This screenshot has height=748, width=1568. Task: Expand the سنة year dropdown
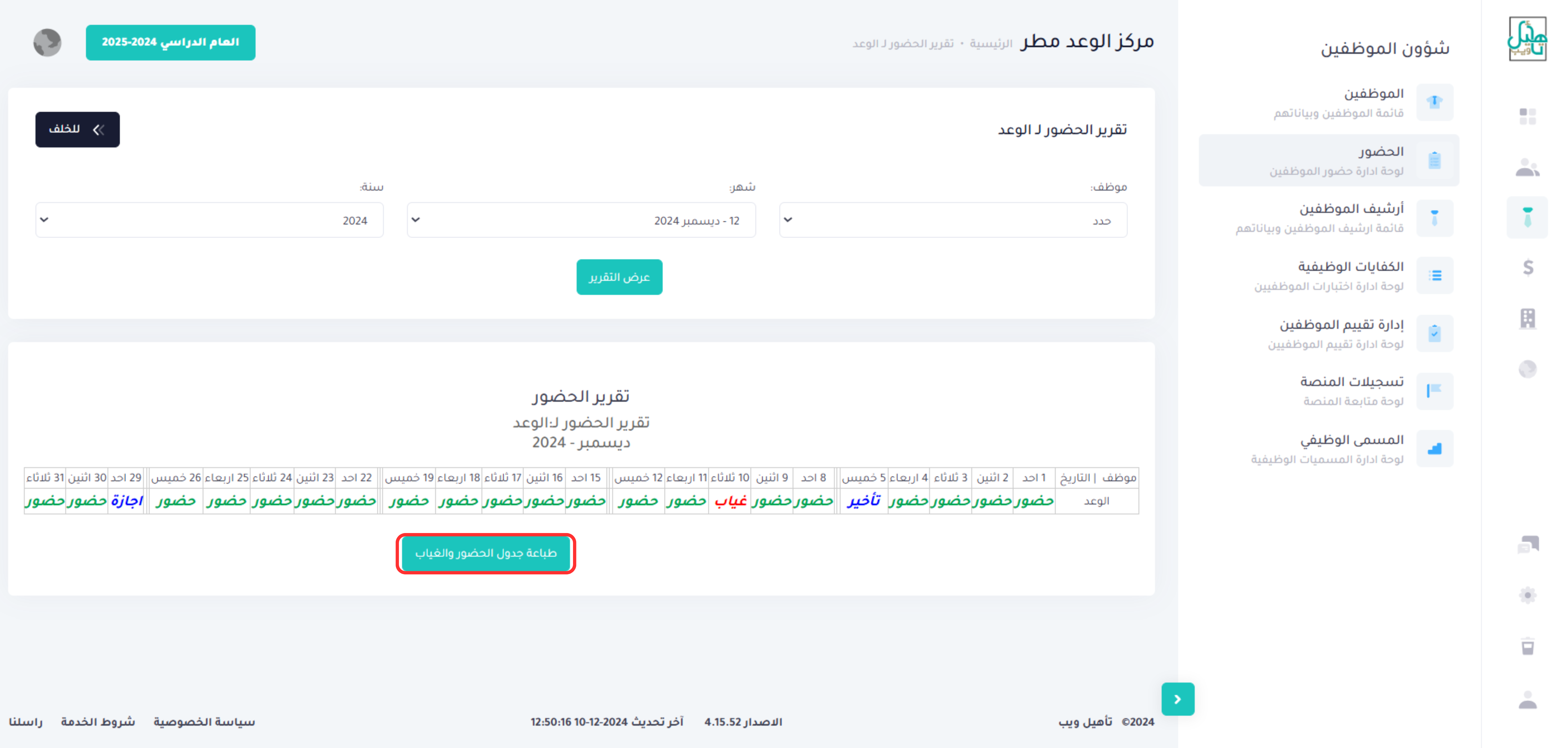point(209,220)
